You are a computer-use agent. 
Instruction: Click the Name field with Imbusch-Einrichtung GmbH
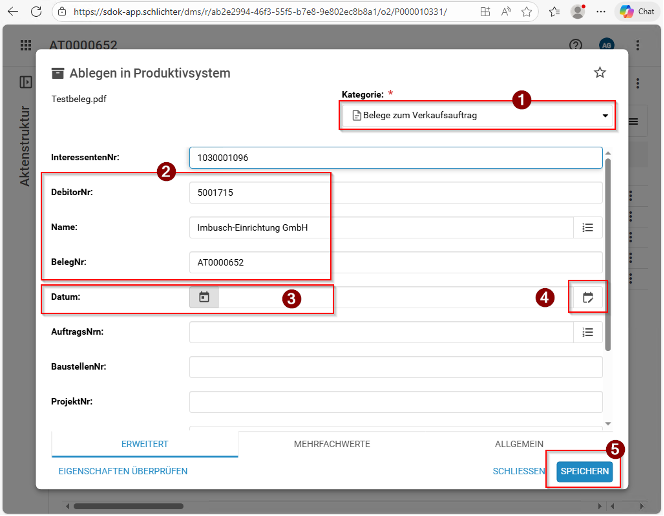point(382,228)
